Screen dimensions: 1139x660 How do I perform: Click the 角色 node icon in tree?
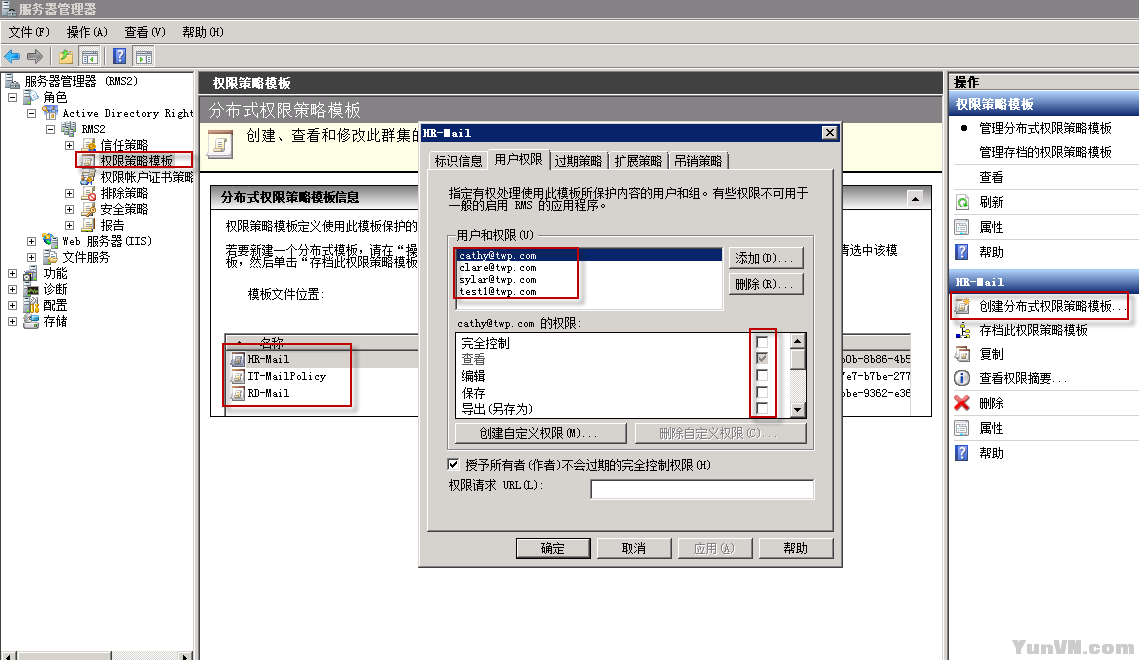tap(31, 97)
